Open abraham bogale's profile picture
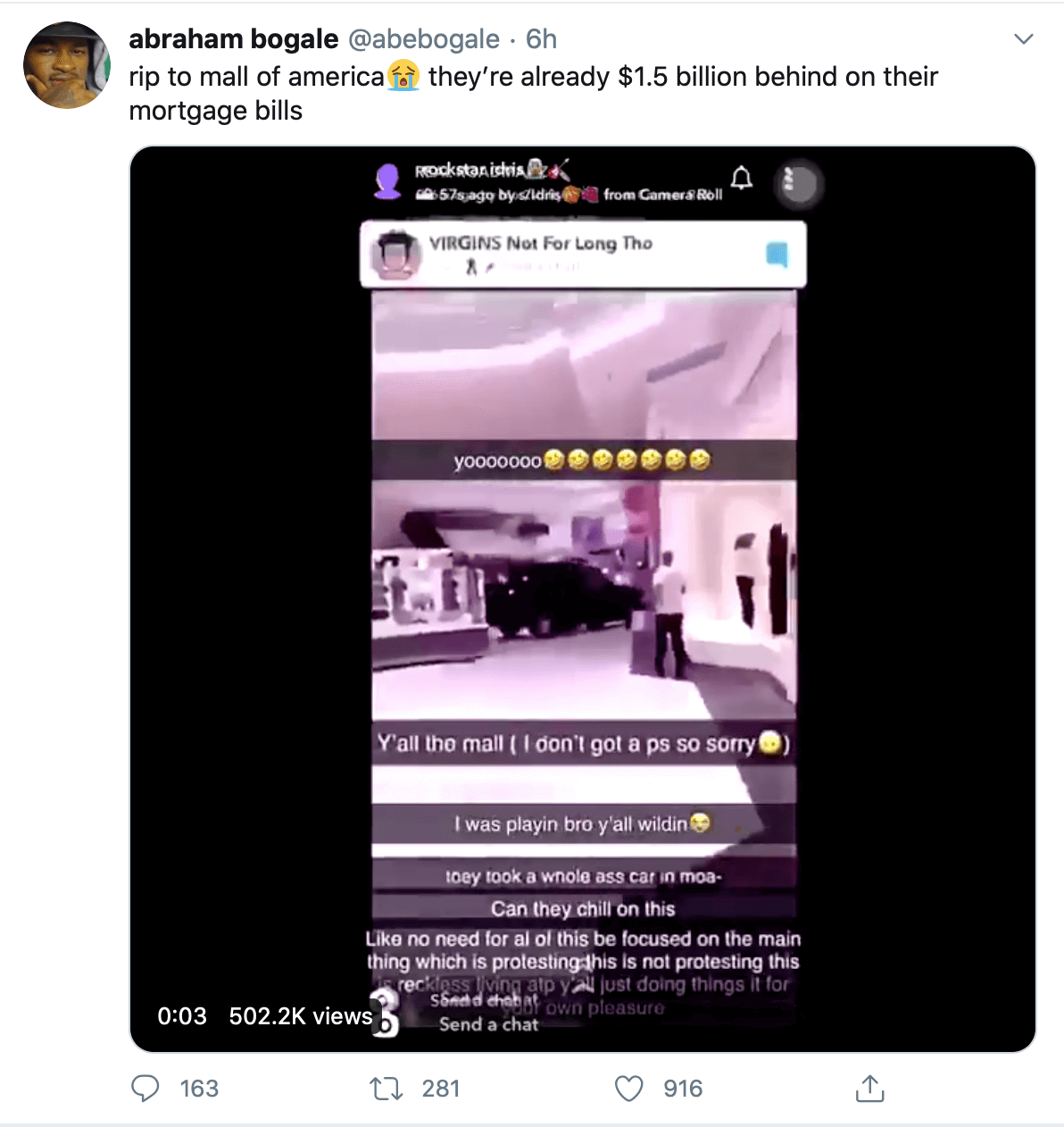This screenshot has height=1127, width=1064. tap(67, 65)
